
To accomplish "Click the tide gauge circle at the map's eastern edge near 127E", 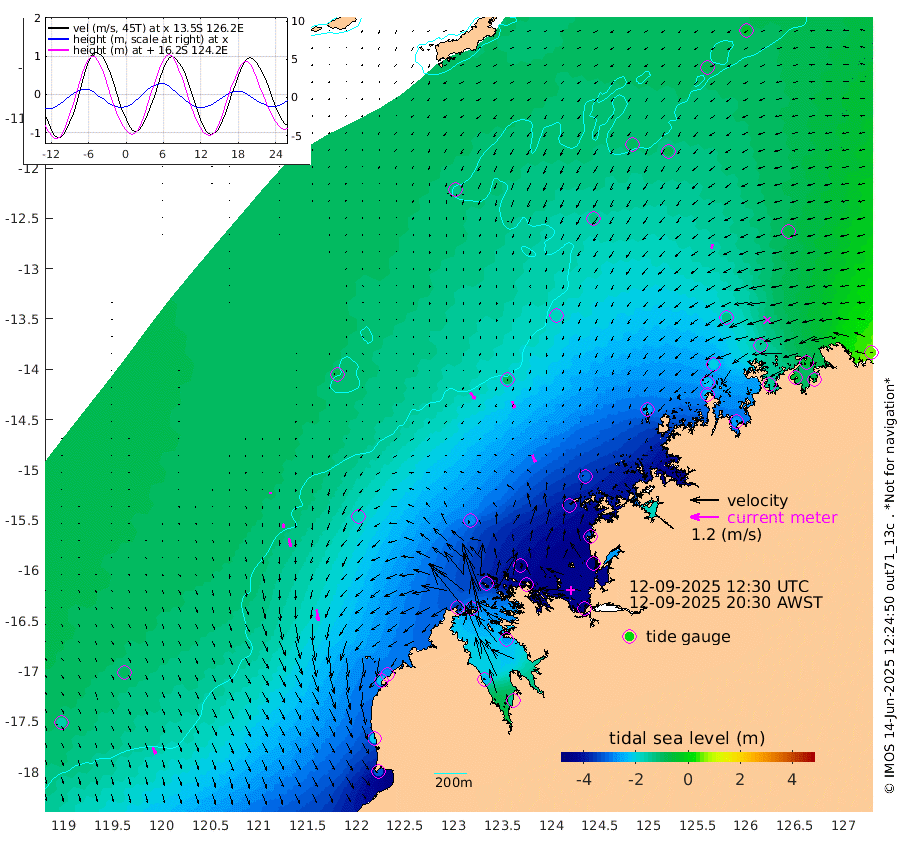I will click(x=871, y=352).
